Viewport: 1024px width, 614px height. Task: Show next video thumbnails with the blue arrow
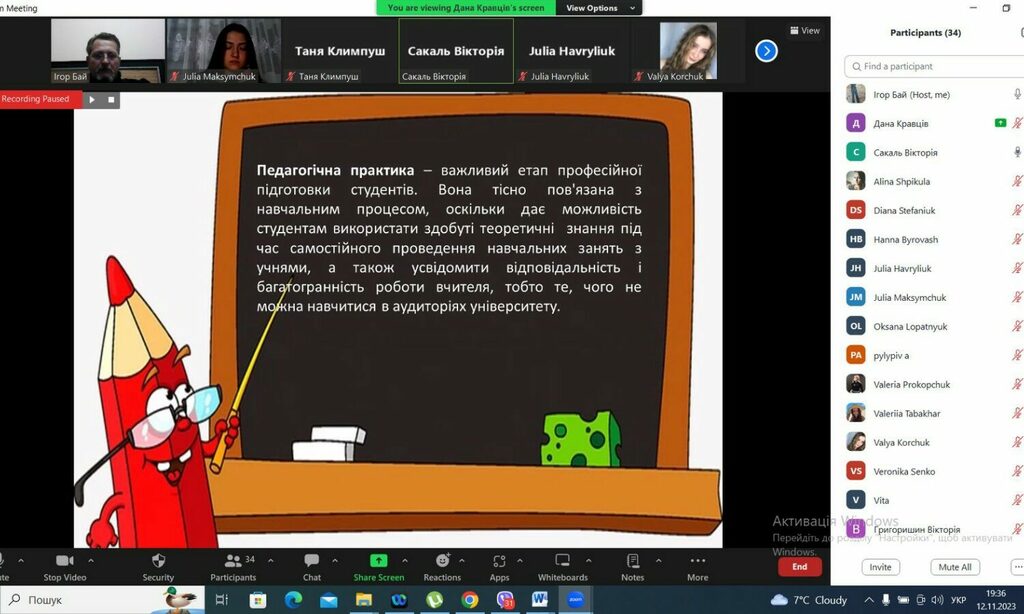(x=766, y=50)
